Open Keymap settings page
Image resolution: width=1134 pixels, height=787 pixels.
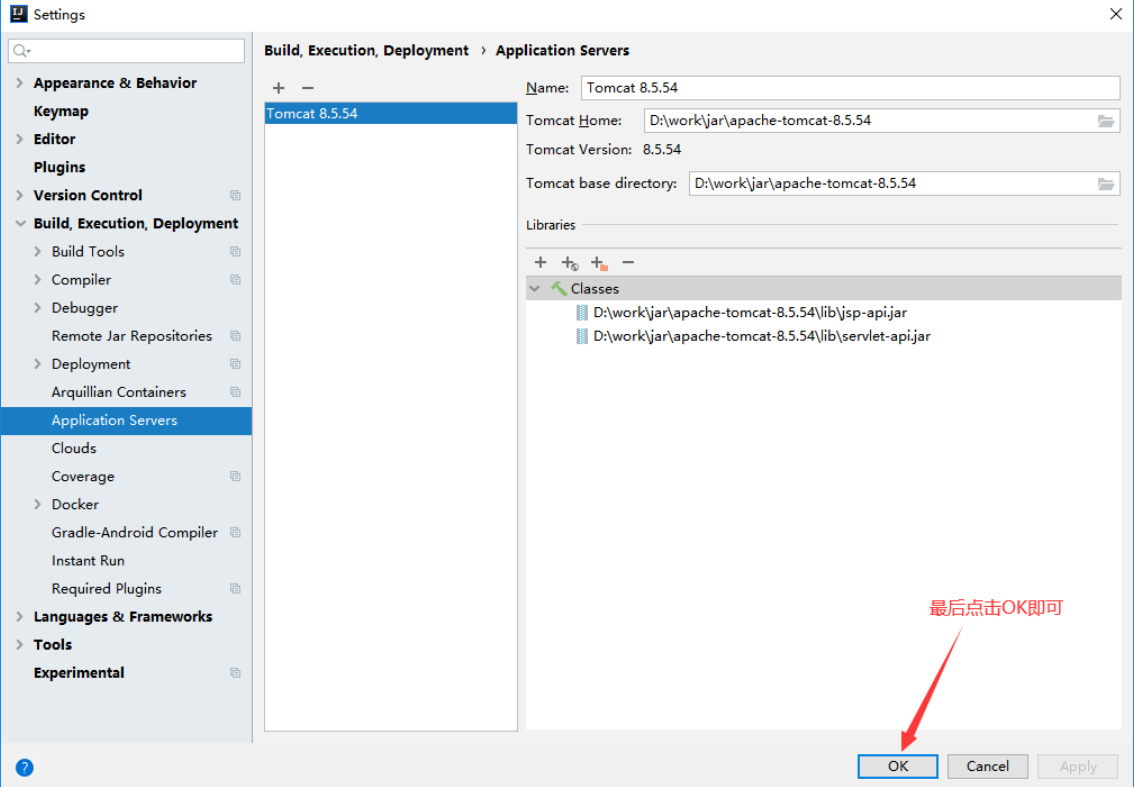click(x=61, y=111)
